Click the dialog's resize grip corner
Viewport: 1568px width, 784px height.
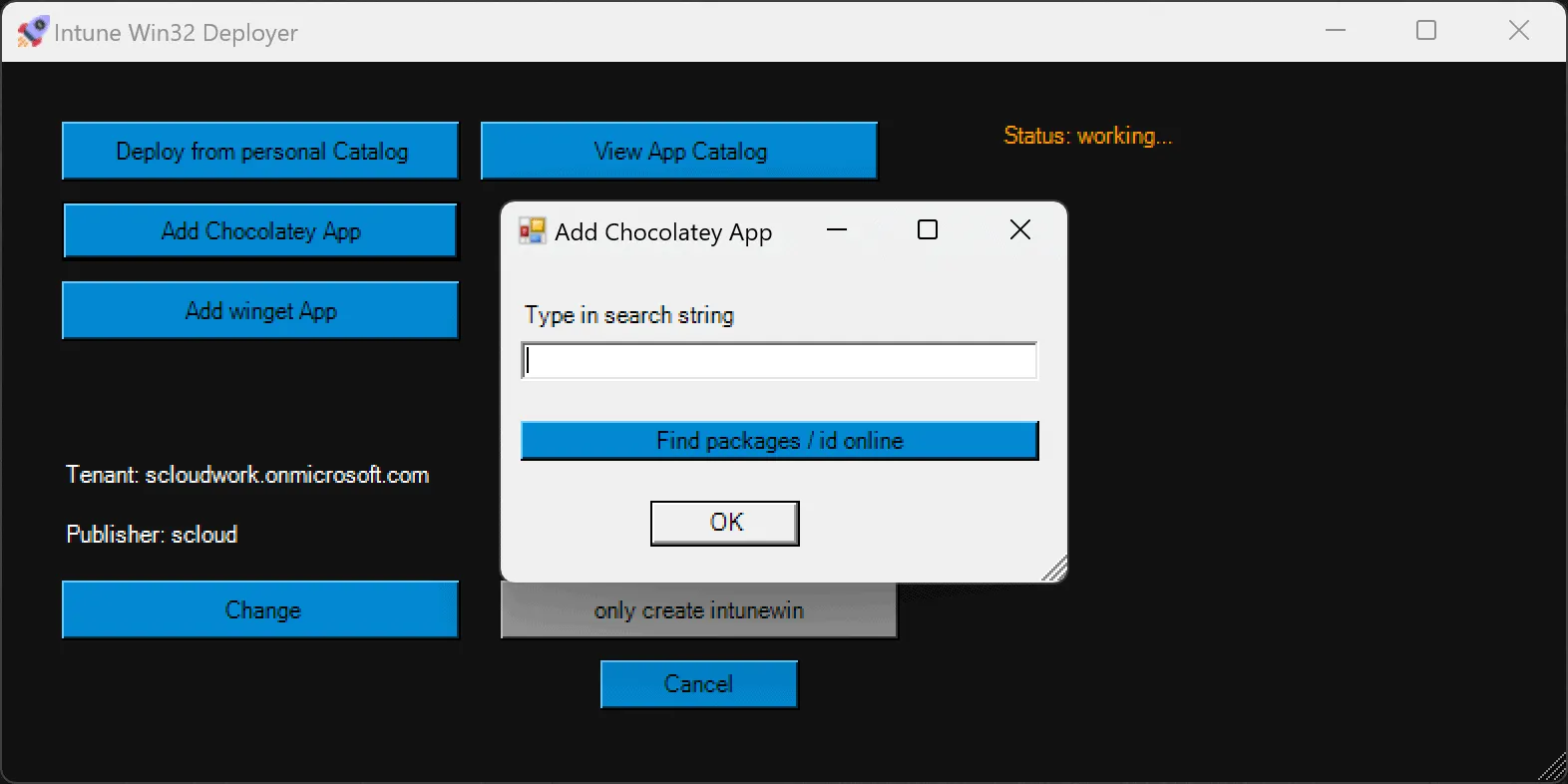[1055, 570]
